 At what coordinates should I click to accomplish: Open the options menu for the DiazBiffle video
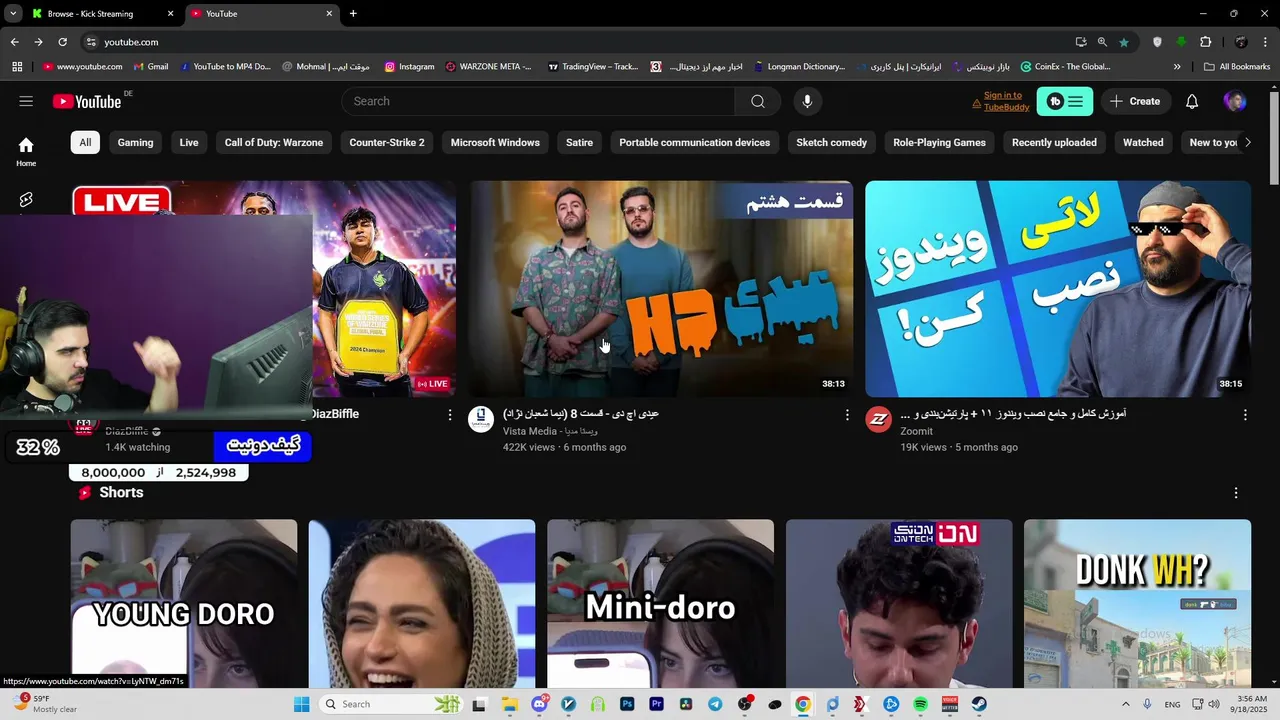coord(450,414)
